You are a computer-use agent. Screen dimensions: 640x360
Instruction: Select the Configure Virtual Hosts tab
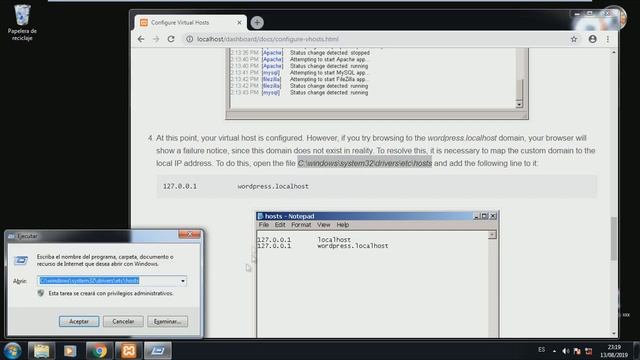(191, 22)
